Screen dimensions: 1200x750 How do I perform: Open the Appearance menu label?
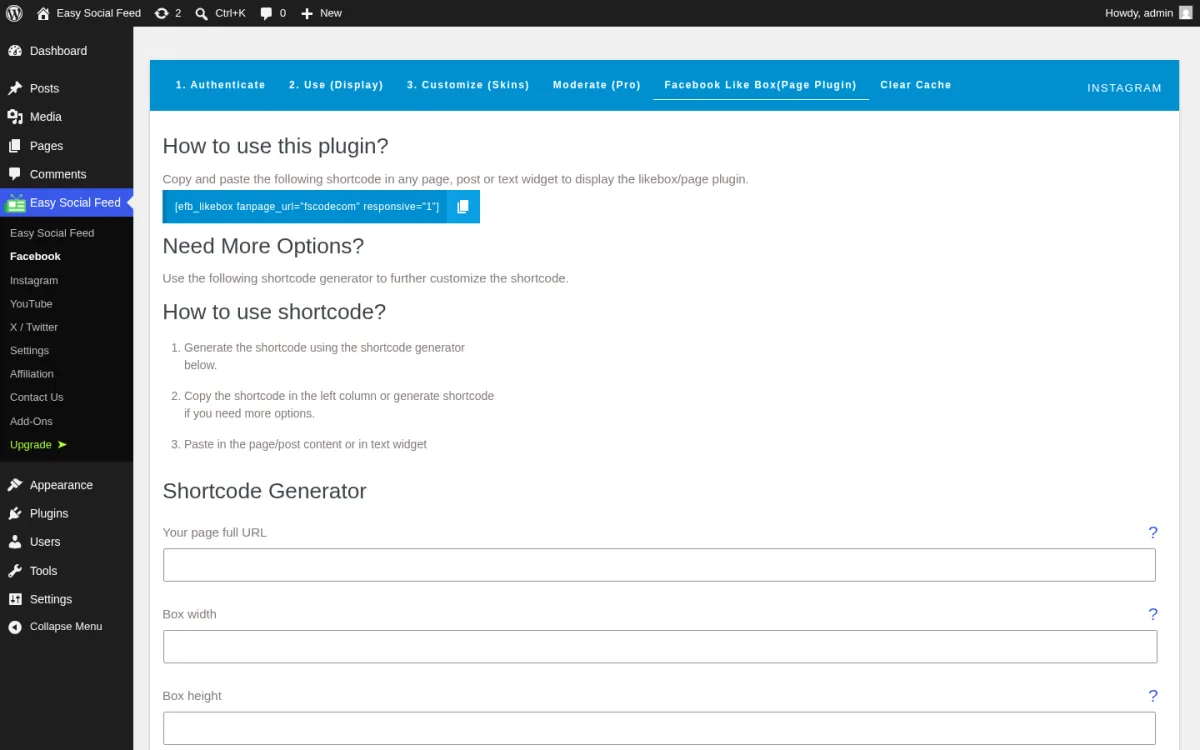[61, 485]
